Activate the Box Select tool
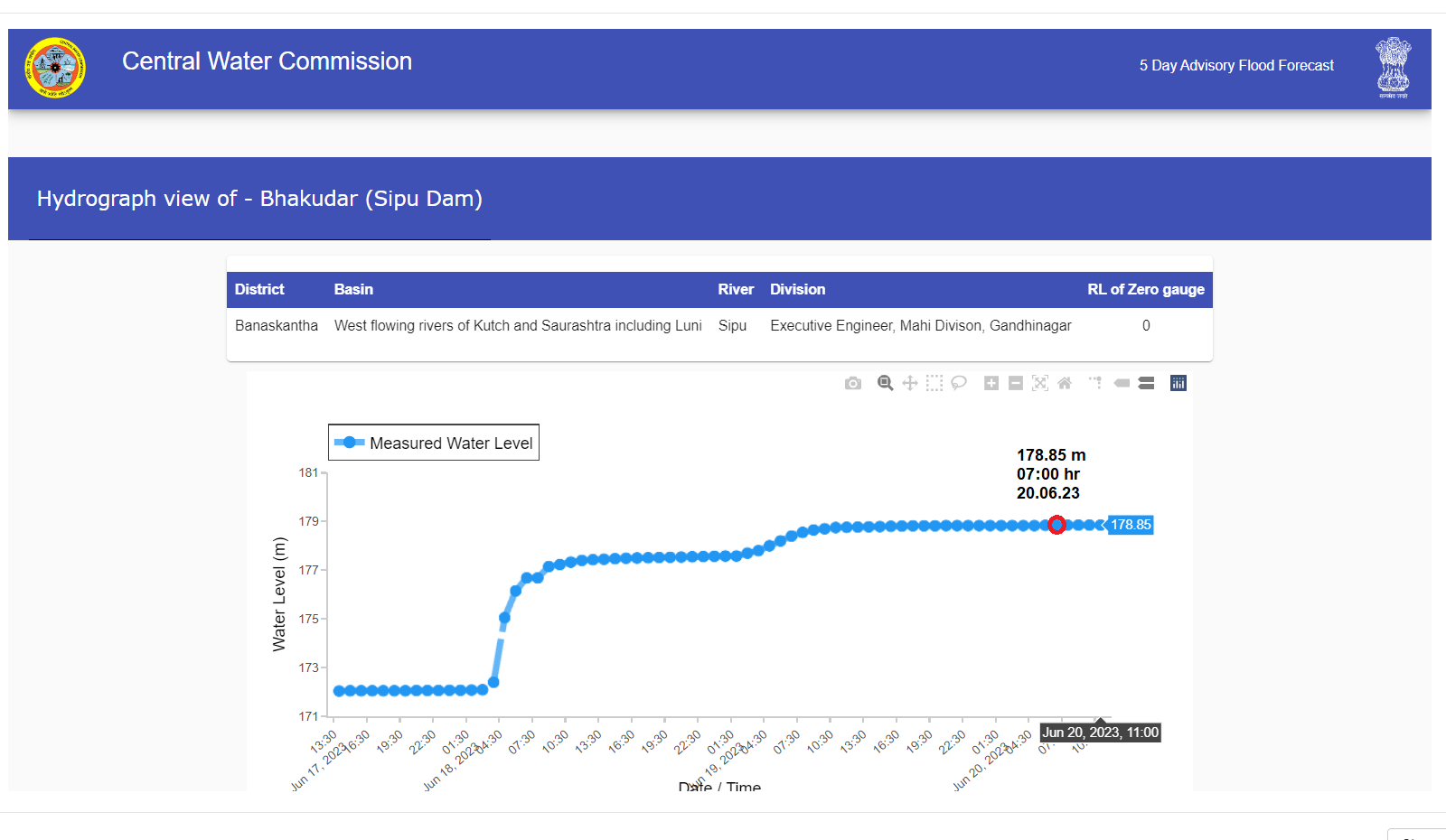The image size is (1446, 840). point(934,384)
